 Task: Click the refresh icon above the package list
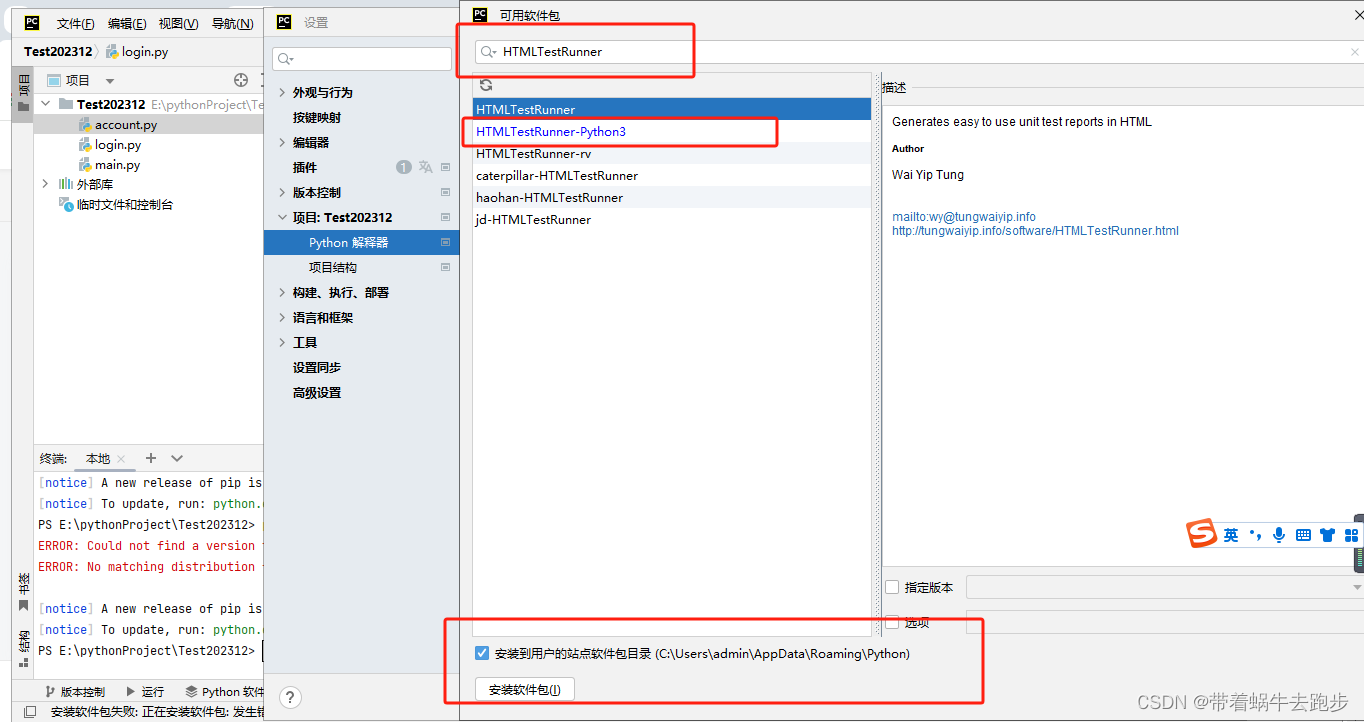pos(486,85)
